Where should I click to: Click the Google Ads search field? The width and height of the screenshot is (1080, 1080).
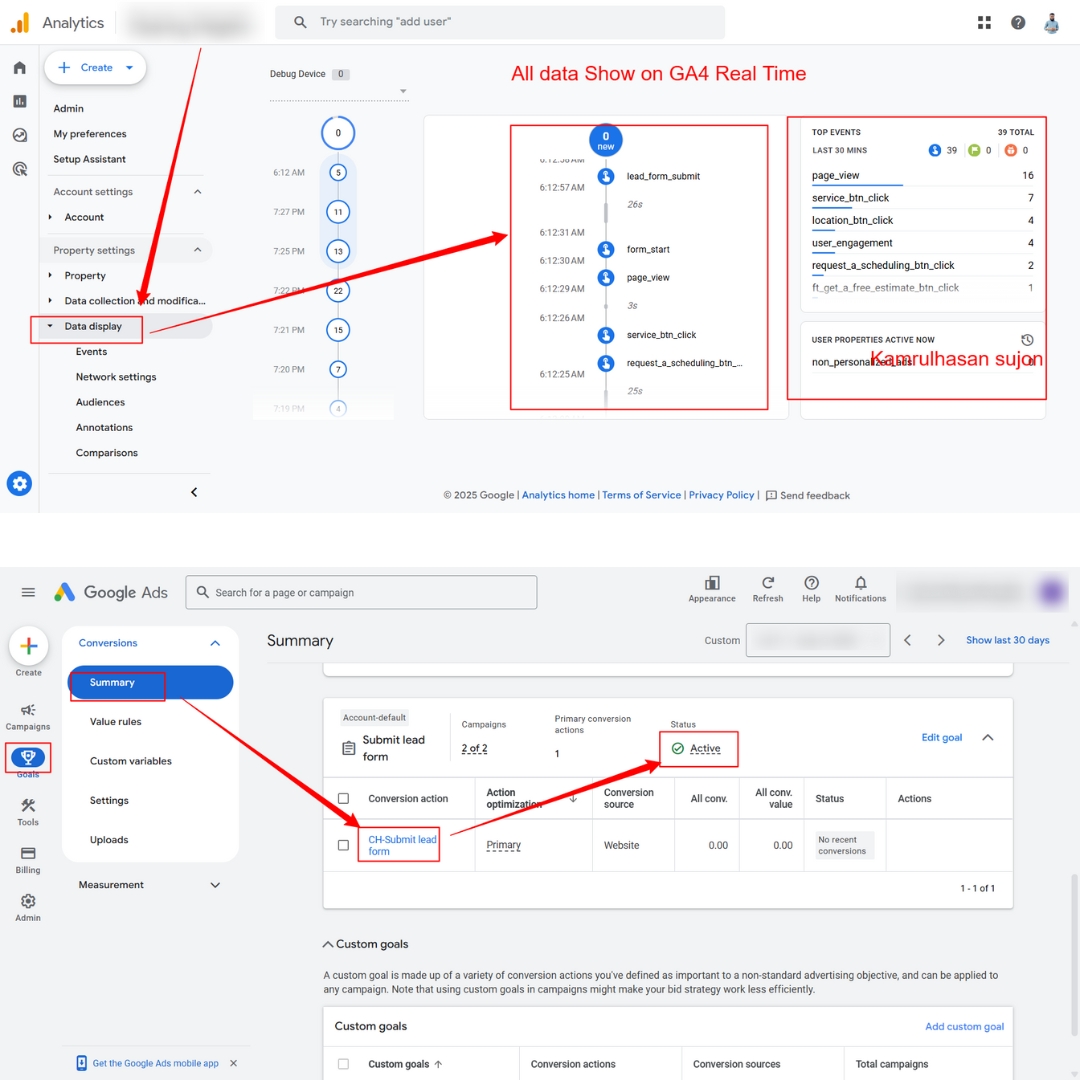click(361, 592)
